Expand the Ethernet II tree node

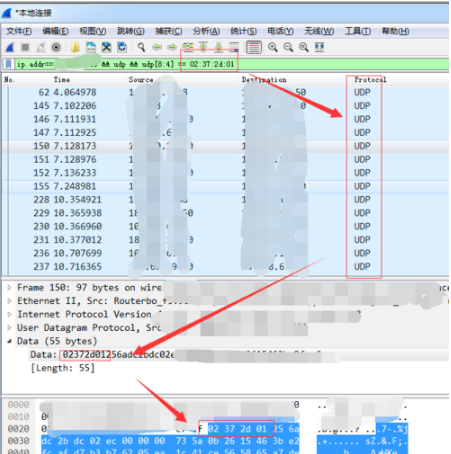coord(9,301)
